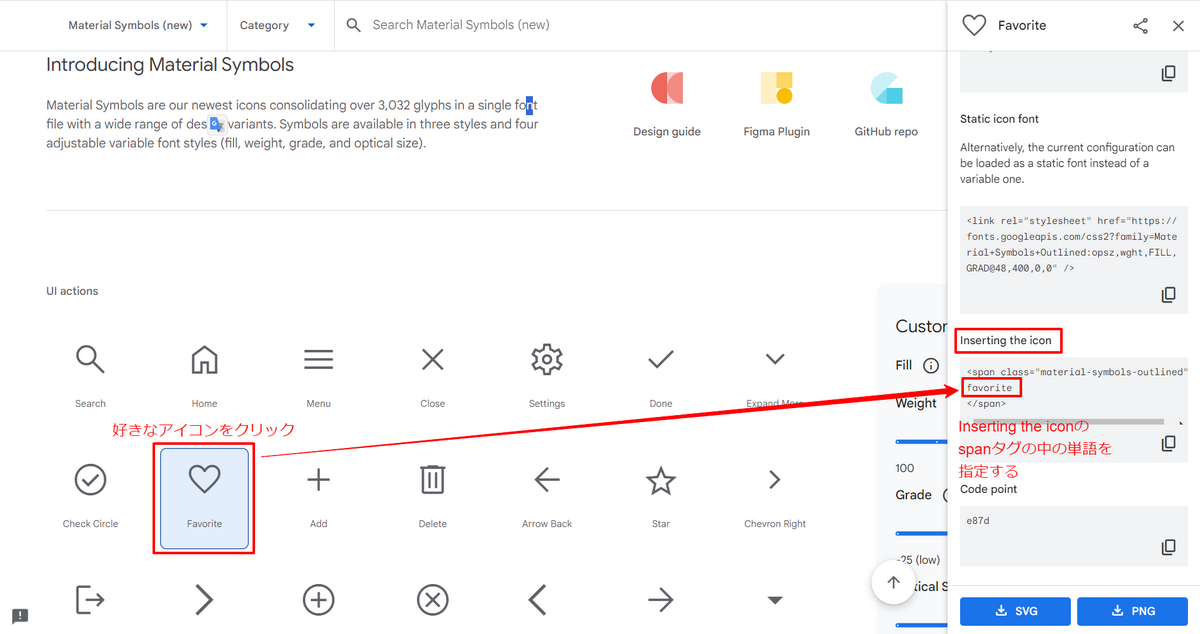
Task: Select the circled plus icon
Action: [318, 600]
